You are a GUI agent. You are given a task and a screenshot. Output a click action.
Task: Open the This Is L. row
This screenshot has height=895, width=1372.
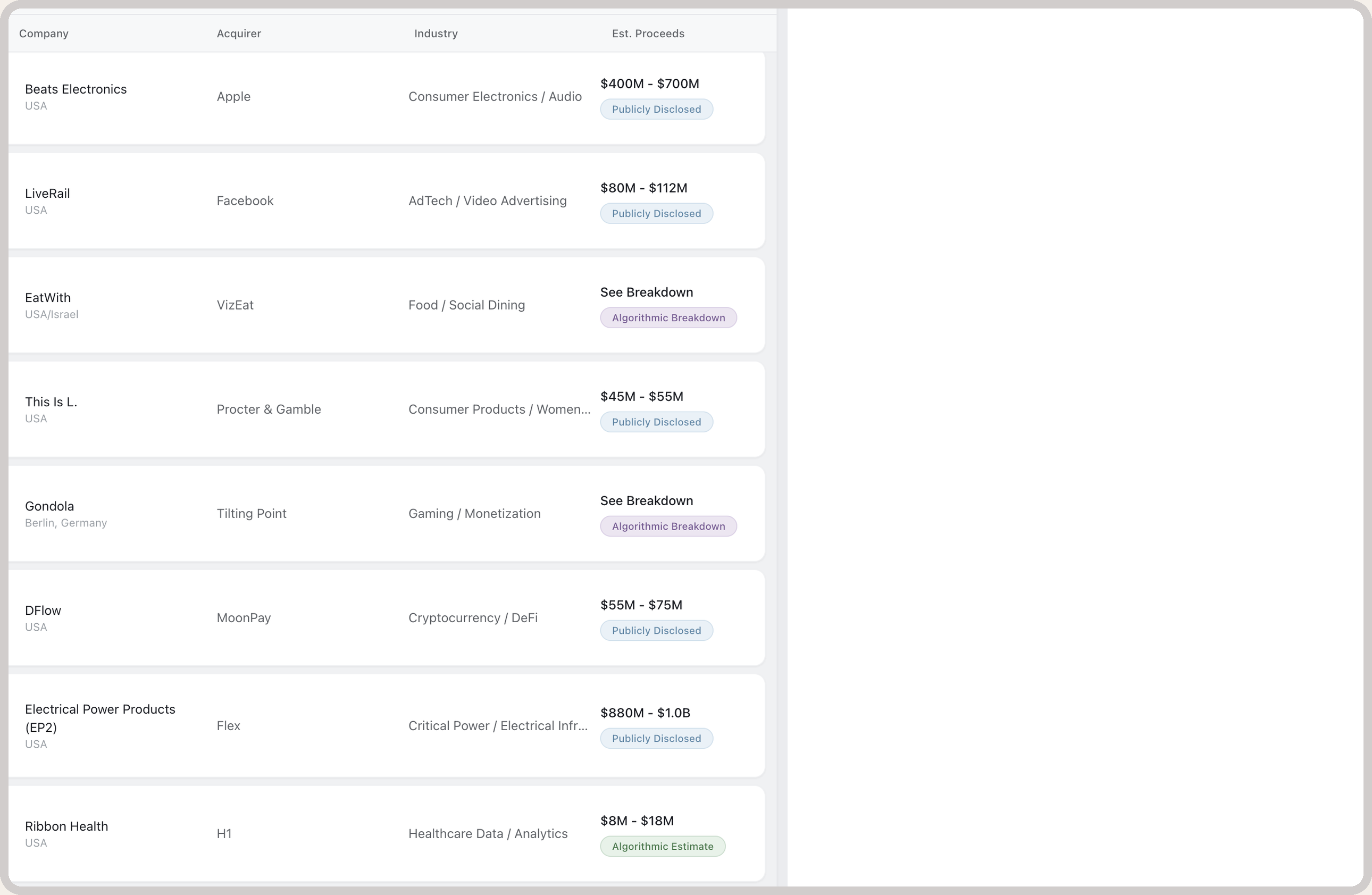click(386, 409)
